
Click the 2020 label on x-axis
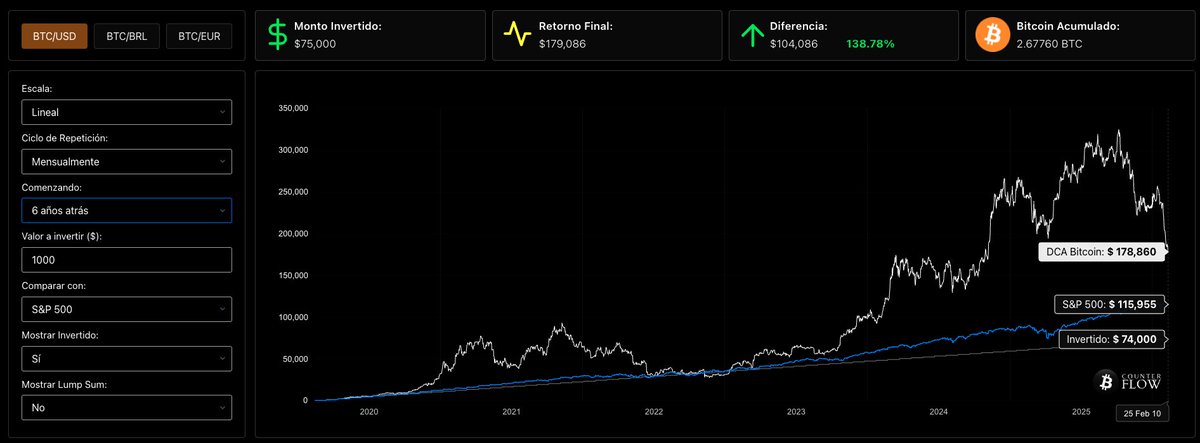pos(369,411)
